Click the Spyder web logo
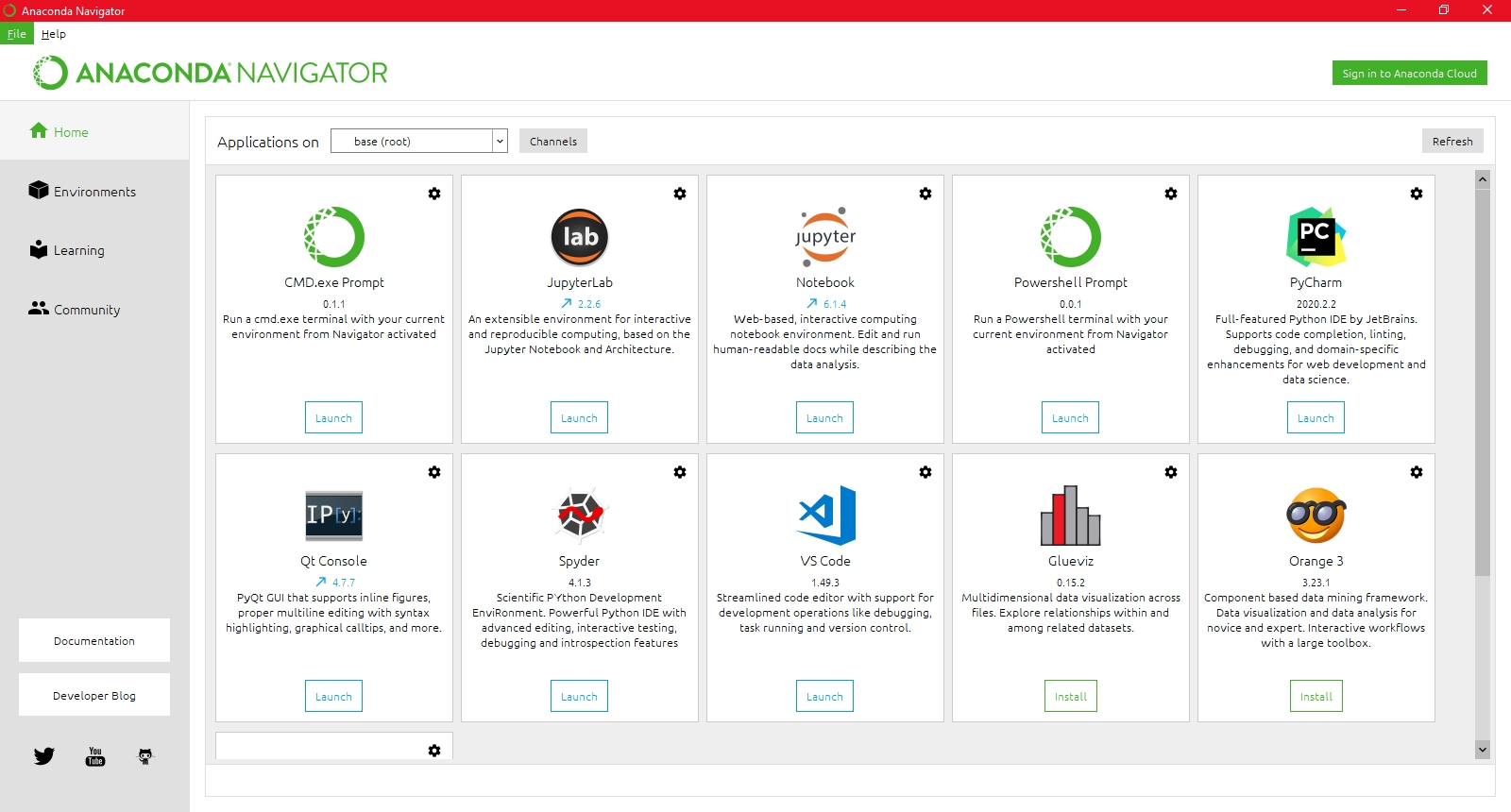Viewport: 1511px width, 812px height. (x=580, y=516)
